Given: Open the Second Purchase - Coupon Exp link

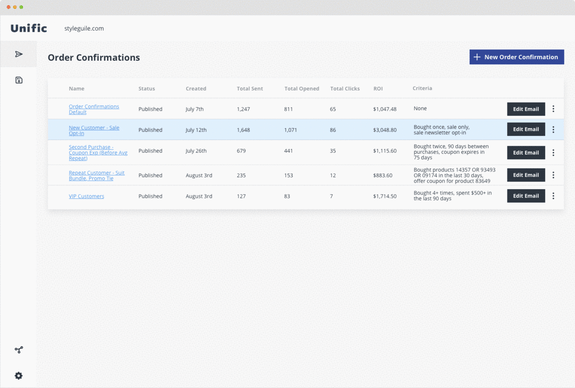Looking at the screenshot, I should point(98,153).
